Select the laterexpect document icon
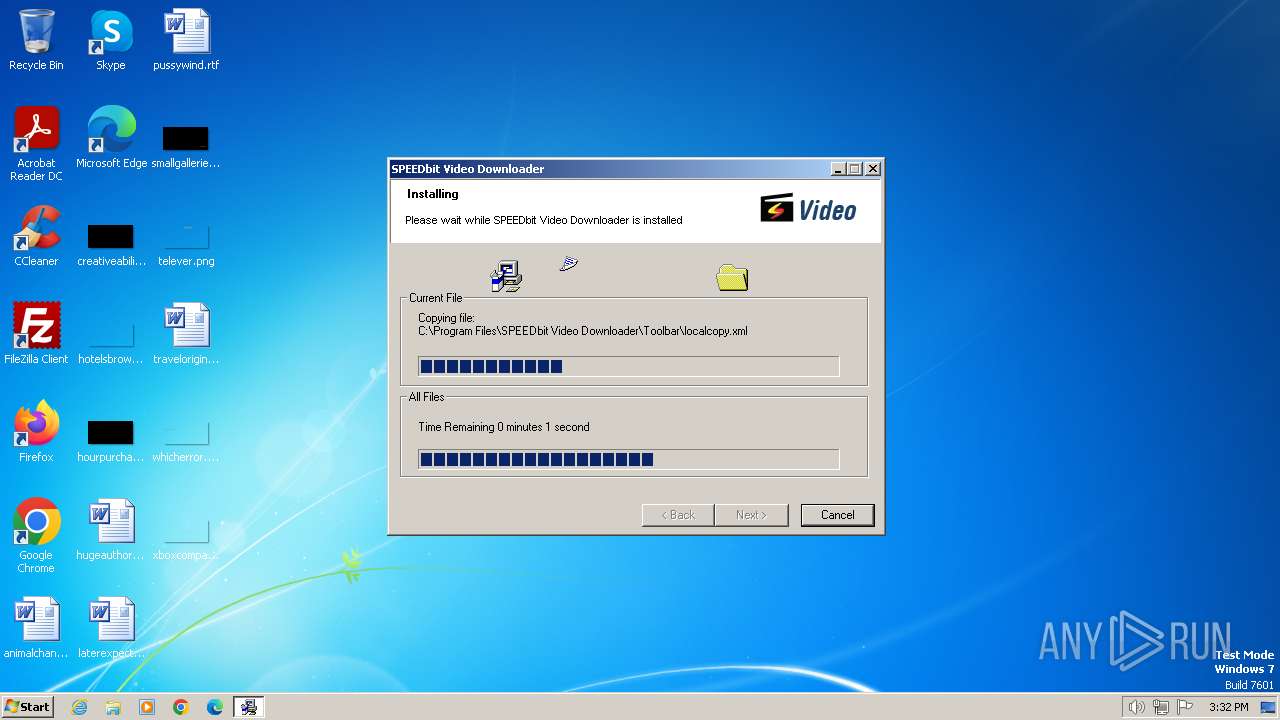This screenshot has height=720, width=1280. [x=110, y=628]
